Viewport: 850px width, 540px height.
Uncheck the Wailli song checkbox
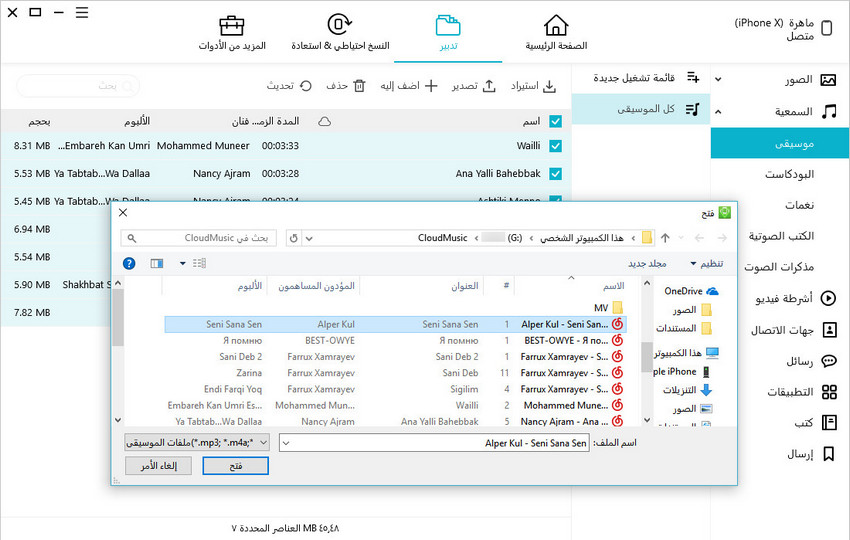click(555, 146)
